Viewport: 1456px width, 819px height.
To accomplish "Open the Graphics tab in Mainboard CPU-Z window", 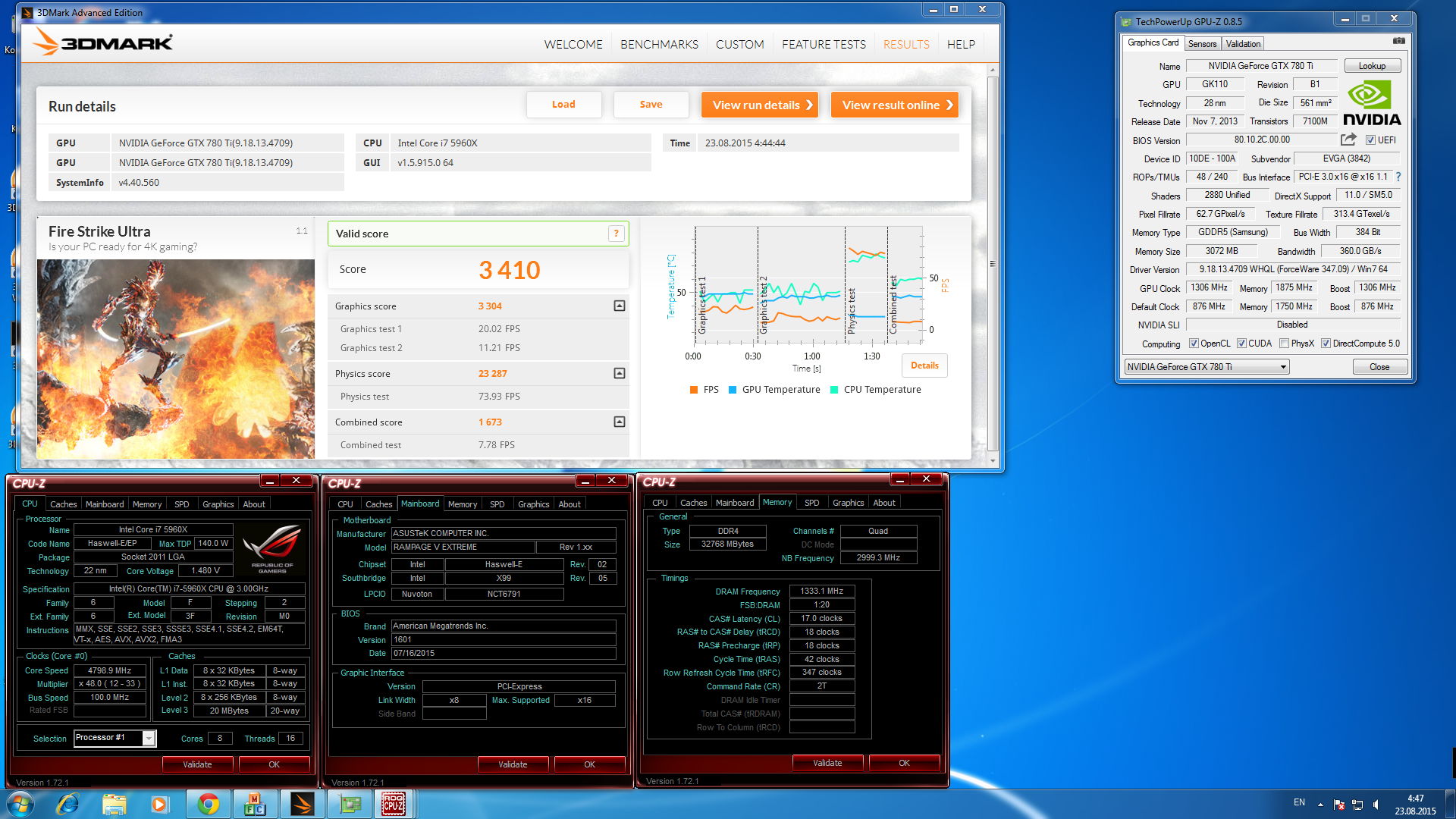I will coord(533,504).
